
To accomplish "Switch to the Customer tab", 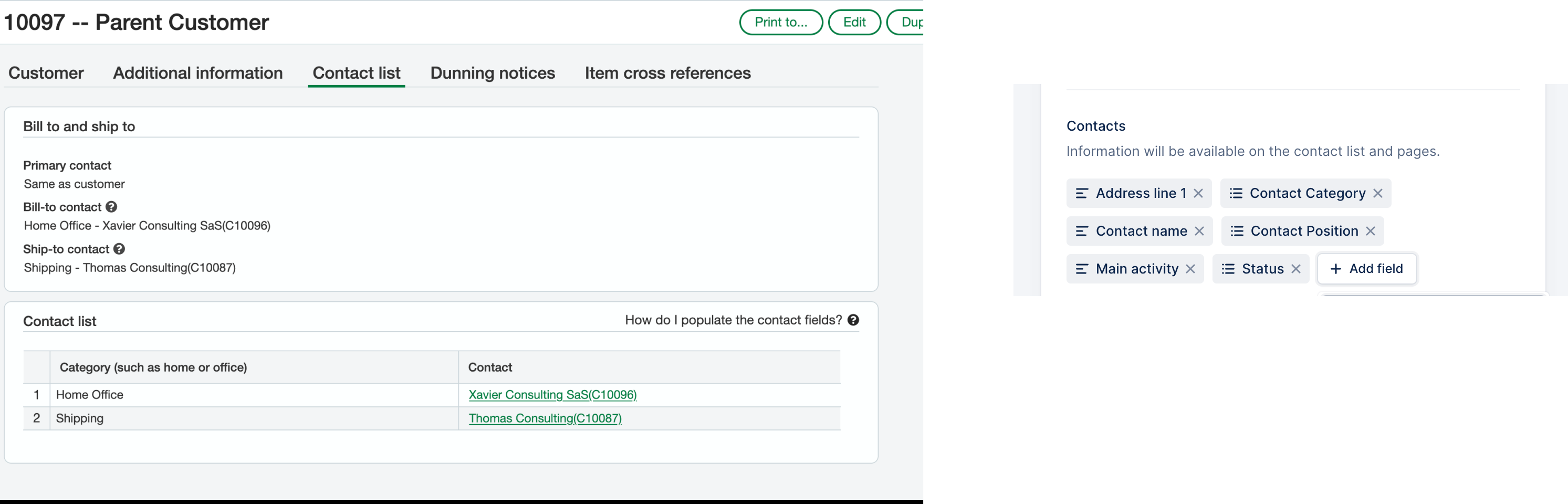I will point(46,73).
